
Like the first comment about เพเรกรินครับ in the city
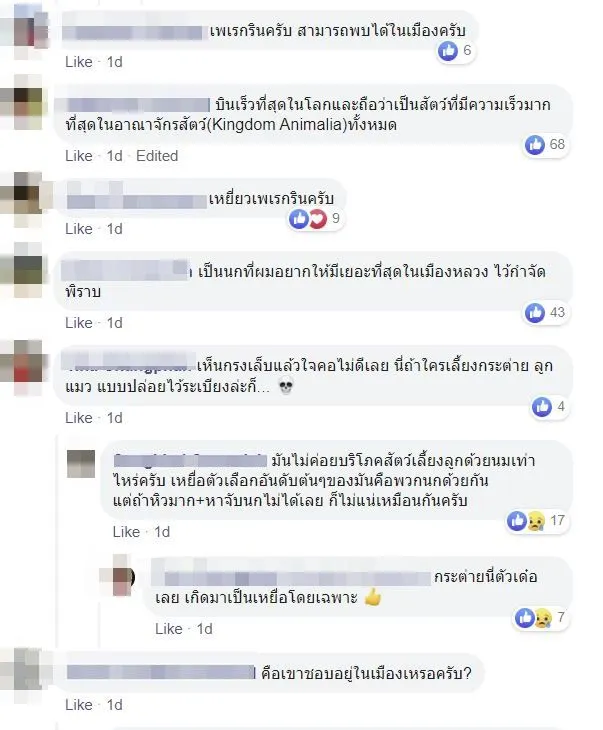79,61
